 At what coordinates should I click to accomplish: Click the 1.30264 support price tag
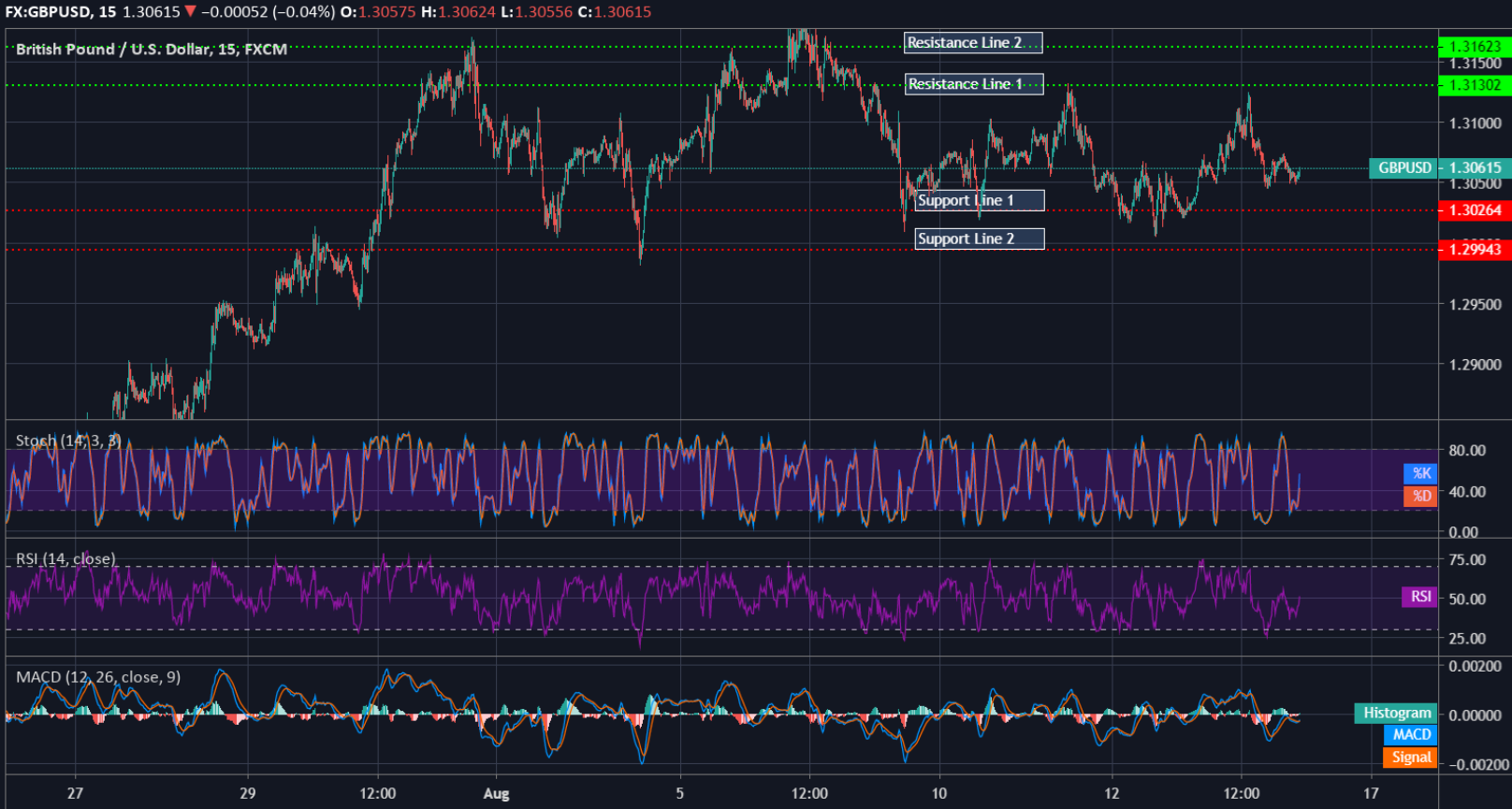[1475, 210]
